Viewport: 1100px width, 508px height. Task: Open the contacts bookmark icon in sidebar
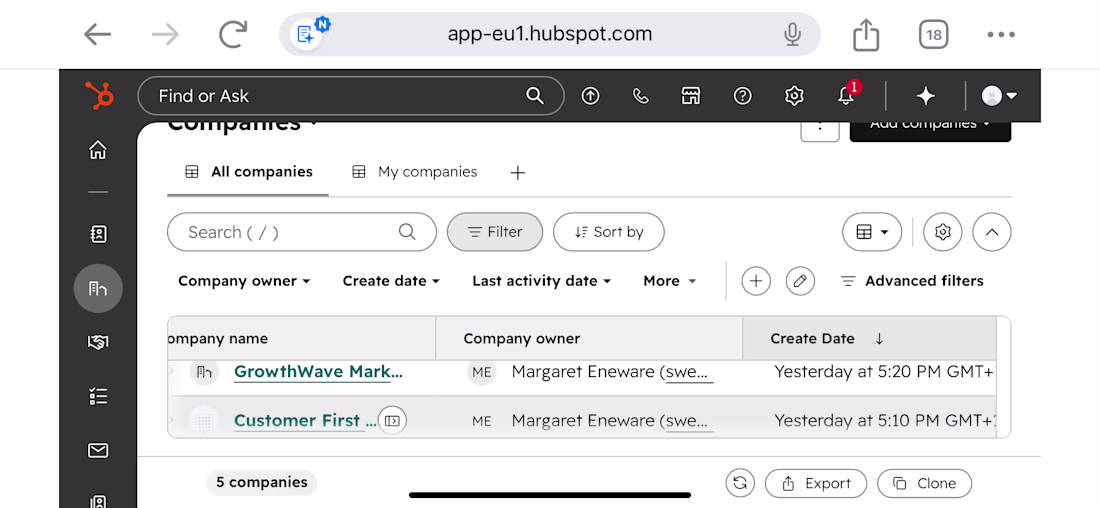(x=98, y=234)
